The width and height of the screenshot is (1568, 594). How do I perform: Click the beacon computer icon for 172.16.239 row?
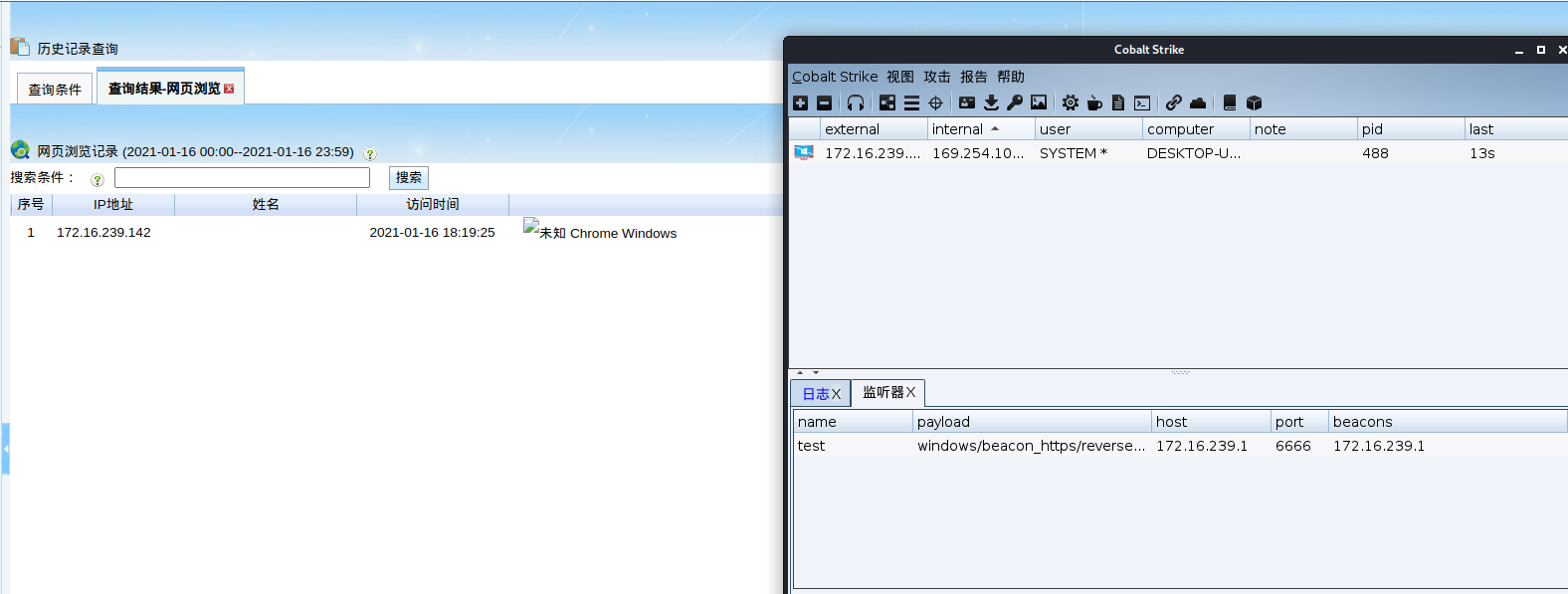[x=804, y=152]
